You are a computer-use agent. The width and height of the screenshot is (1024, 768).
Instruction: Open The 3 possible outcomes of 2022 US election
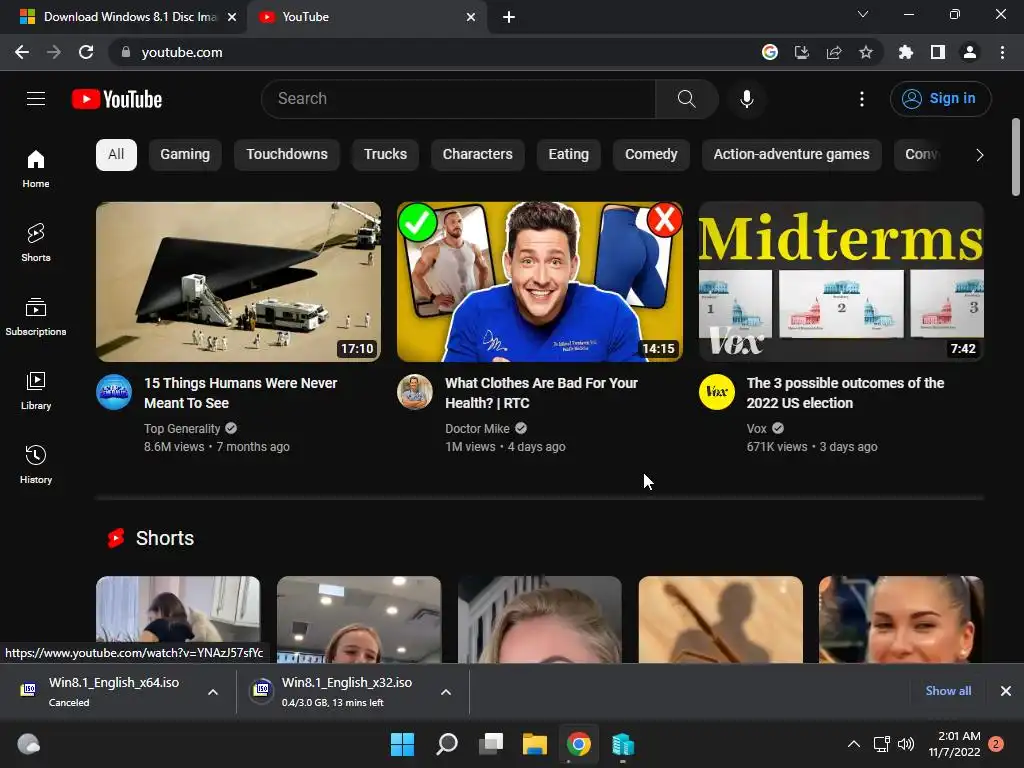click(x=845, y=393)
